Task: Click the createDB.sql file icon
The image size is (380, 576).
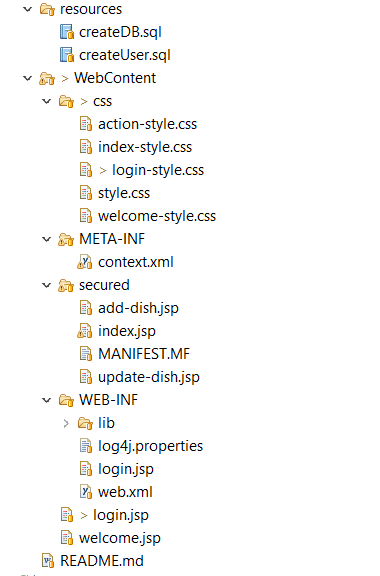Action: pyautogui.click(x=67, y=32)
